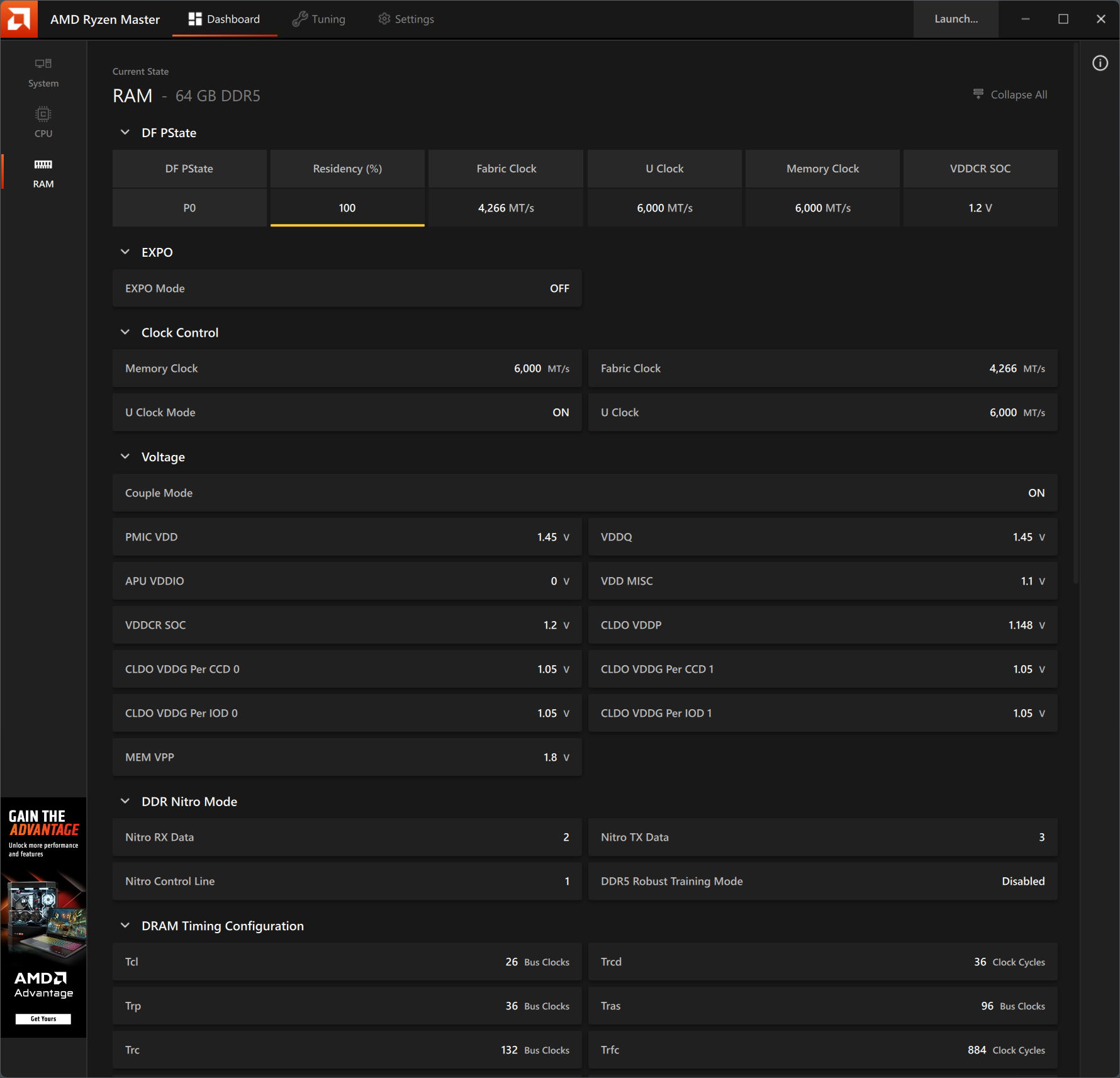Image resolution: width=1120 pixels, height=1078 pixels.
Task: Click the Tcl timing row
Action: (x=347, y=962)
